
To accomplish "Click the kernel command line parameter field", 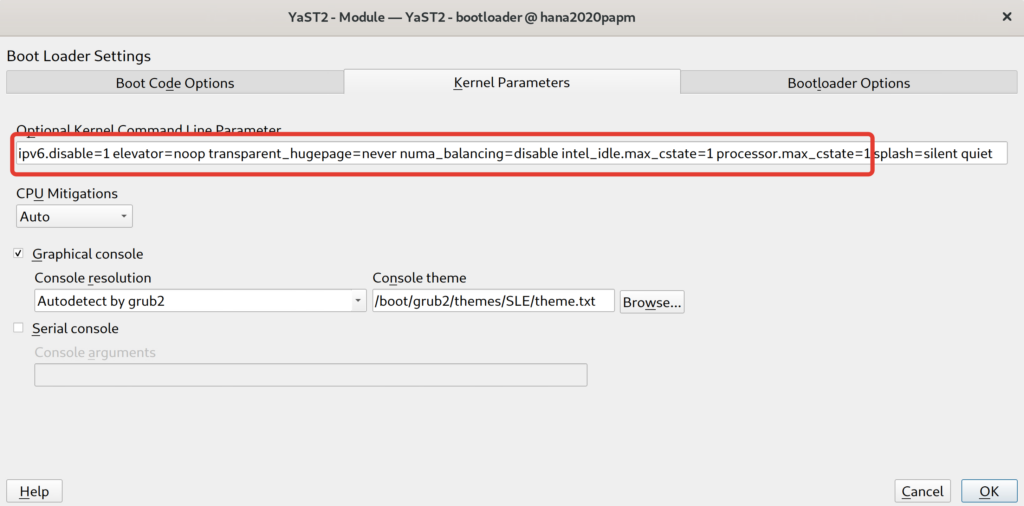I will click(x=511, y=154).
